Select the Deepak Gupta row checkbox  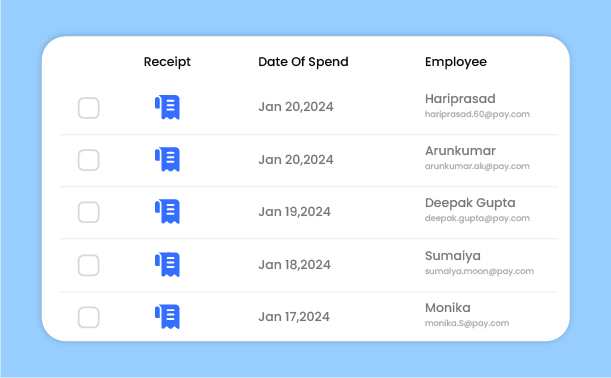[x=88, y=212]
